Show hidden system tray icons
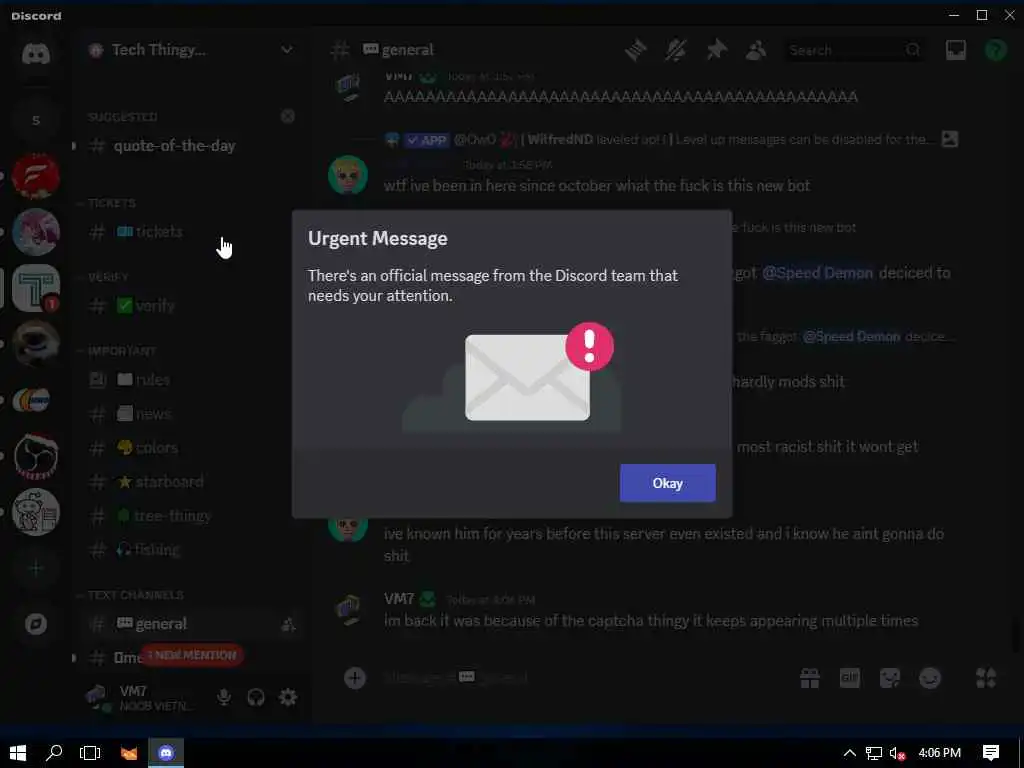The height and width of the screenshot is (768, 1024). pos(849,753)
